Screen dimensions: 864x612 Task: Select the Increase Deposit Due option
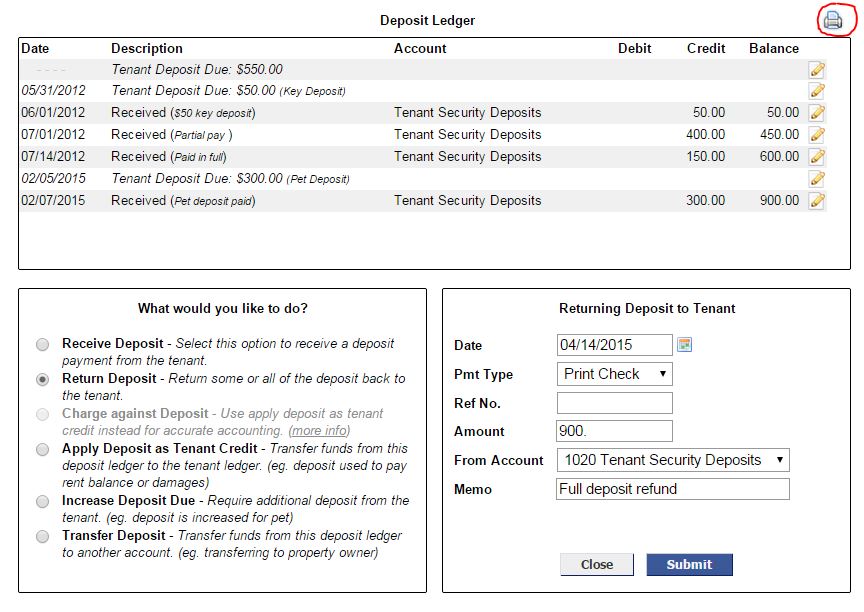[42, 500]
